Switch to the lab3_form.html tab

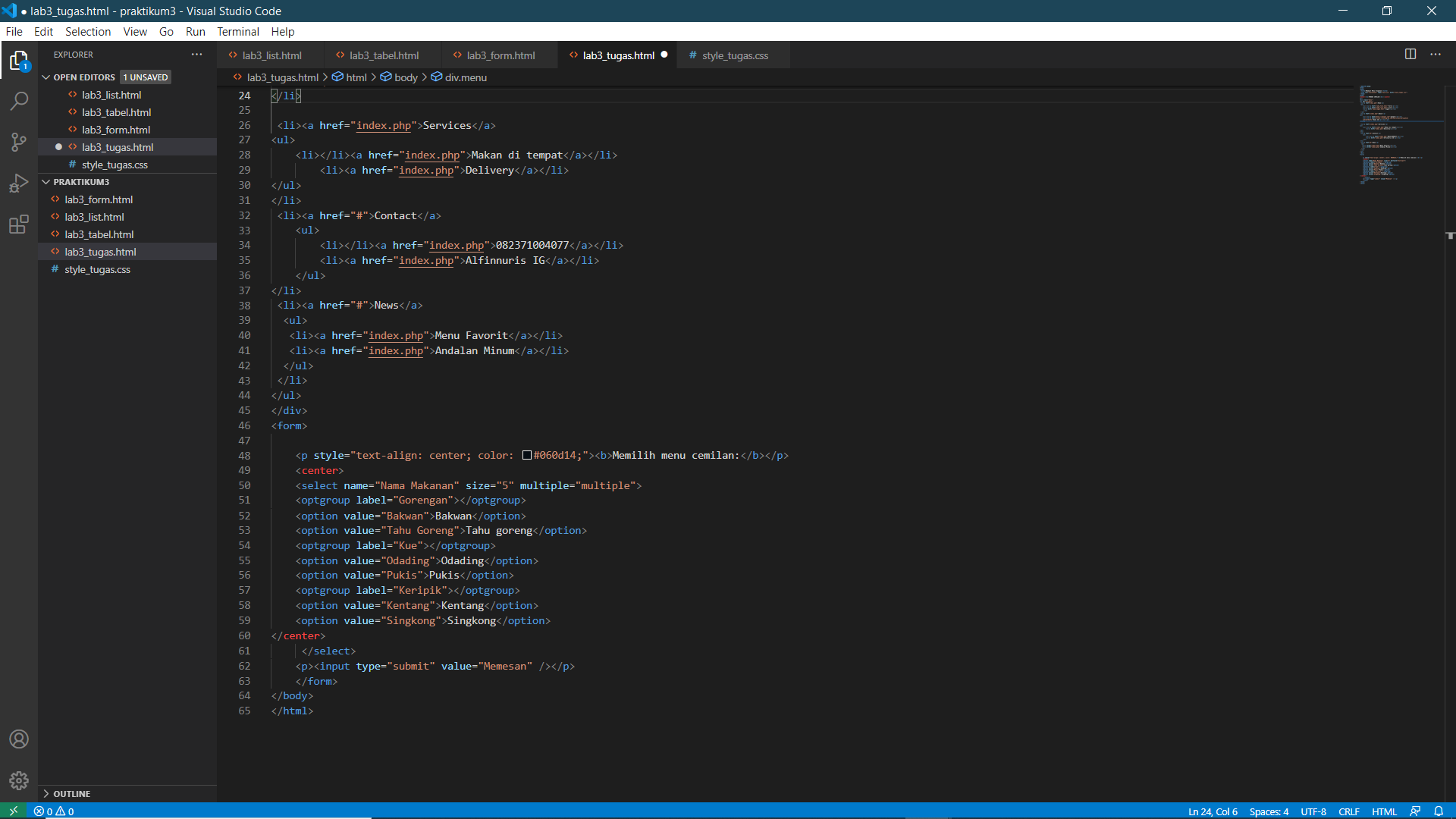(500, 55)
